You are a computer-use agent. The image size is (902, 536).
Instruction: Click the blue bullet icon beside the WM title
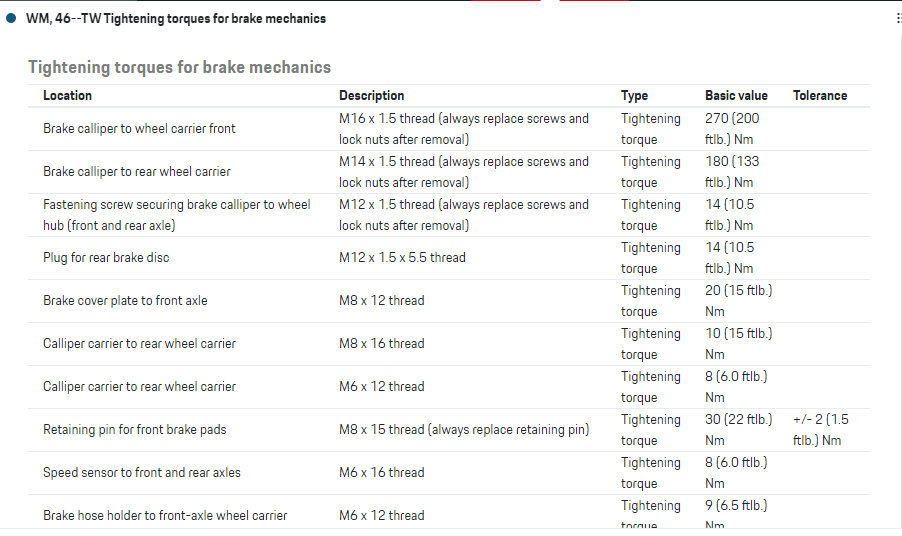[11, 18]
